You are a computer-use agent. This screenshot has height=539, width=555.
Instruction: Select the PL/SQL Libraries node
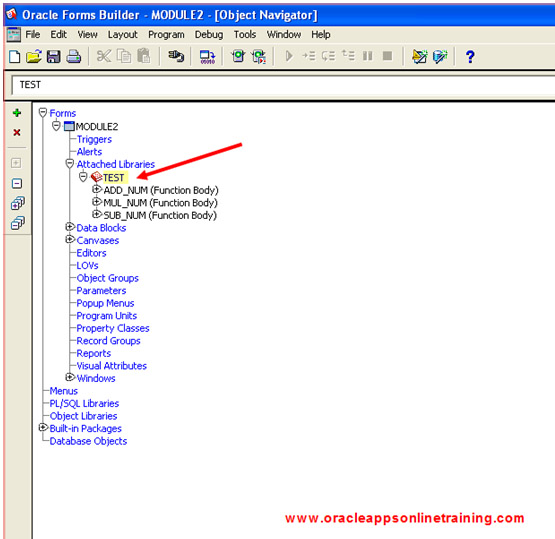[84, 403]
